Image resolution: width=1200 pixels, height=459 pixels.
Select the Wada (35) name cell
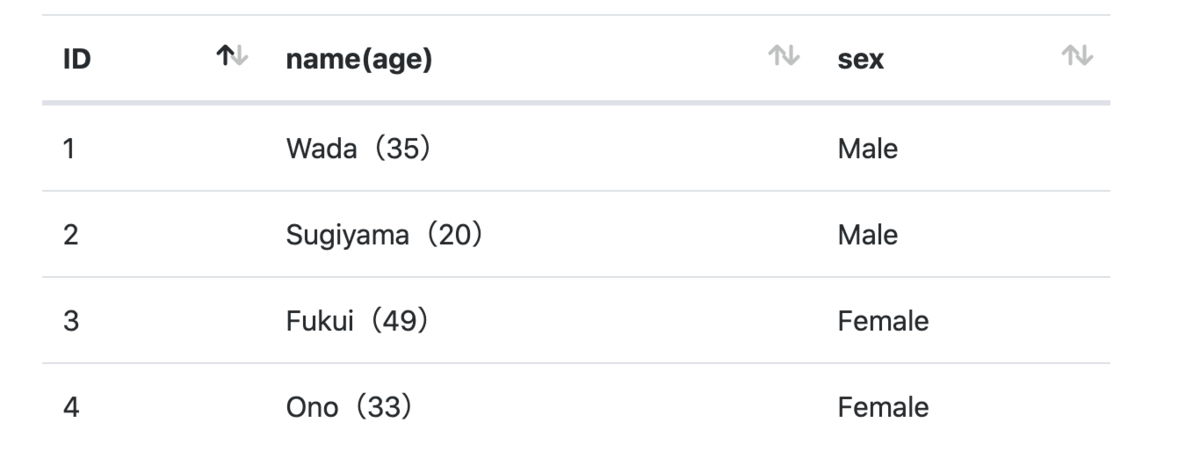tap(358, 149)
